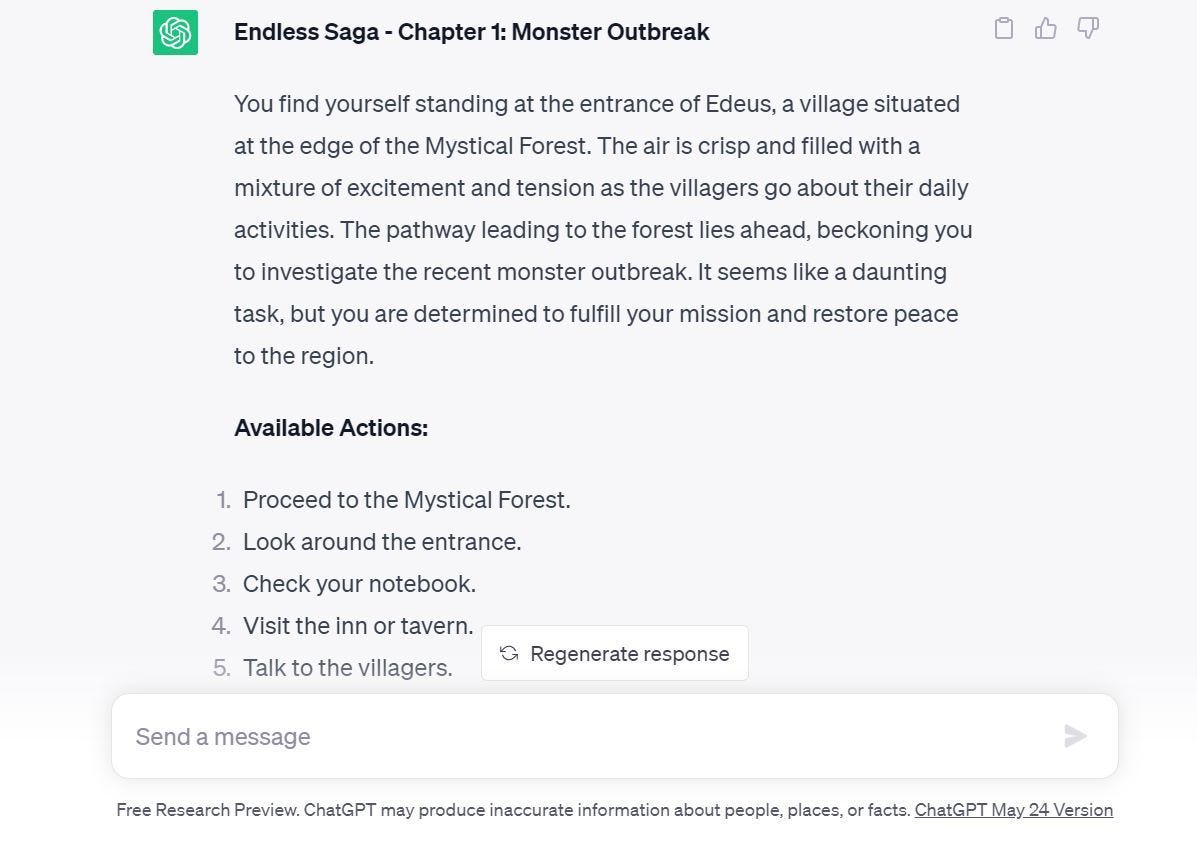Select option 1, Proceed to the Mystical Forest

[406, 500]
